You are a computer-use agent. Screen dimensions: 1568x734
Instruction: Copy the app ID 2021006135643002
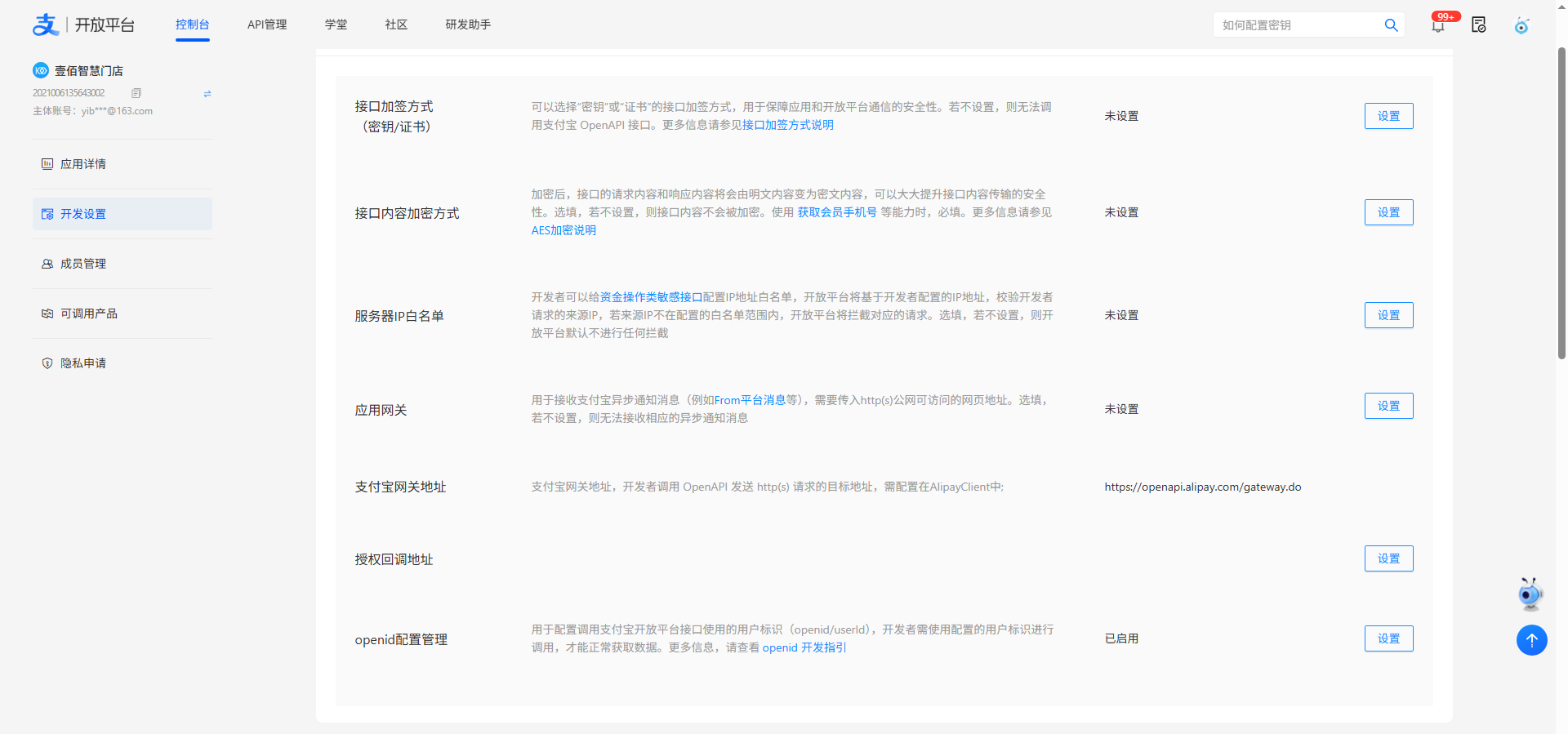136,93
